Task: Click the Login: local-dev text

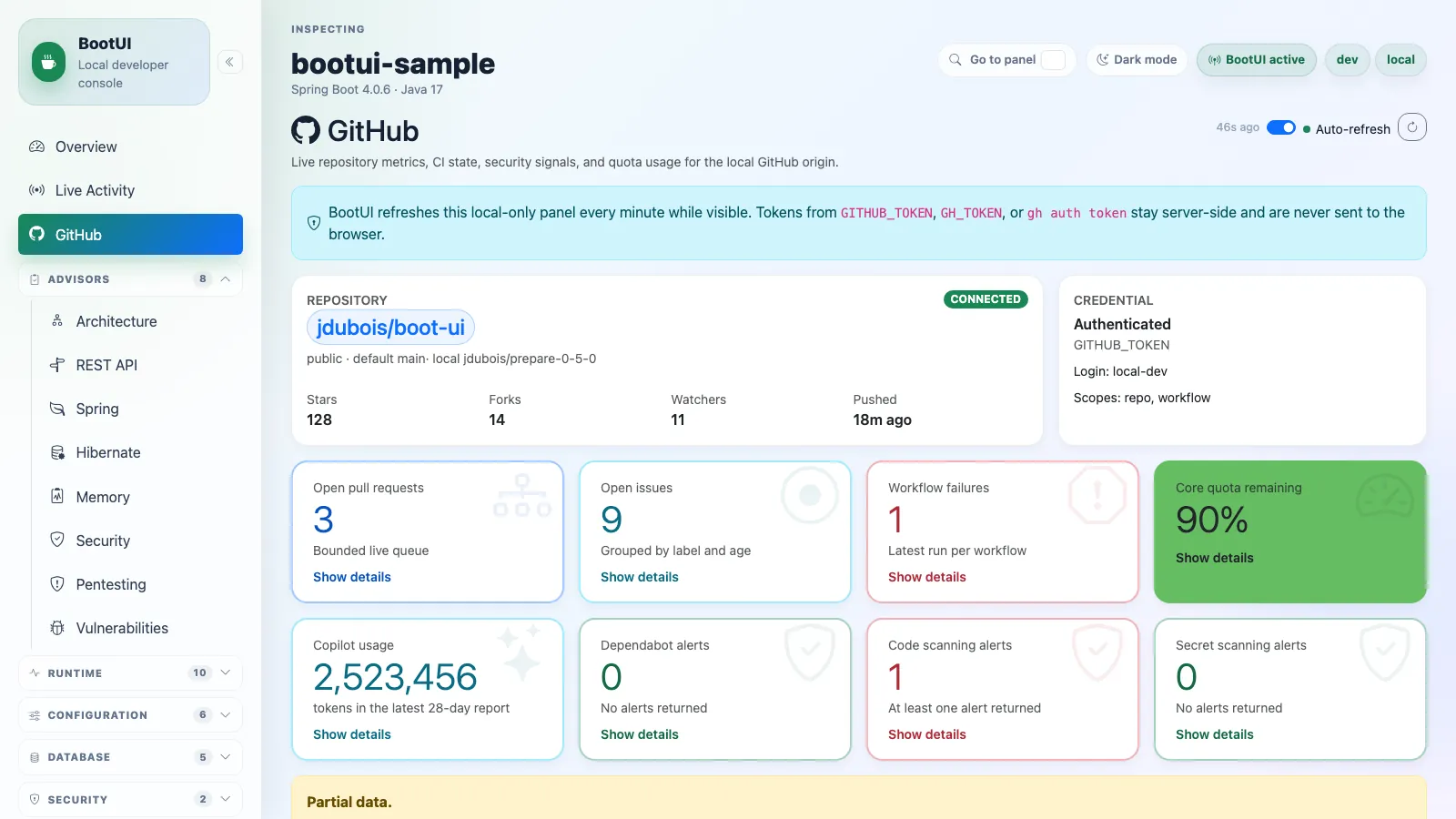Action: point(1120,371)
